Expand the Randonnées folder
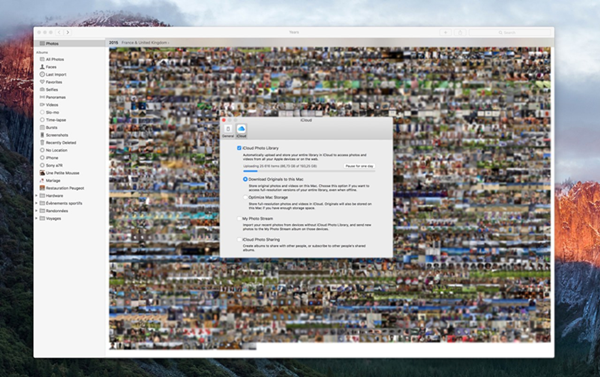Image resolution: width=600 pixels, height=377 pixels. click(37, 211)
